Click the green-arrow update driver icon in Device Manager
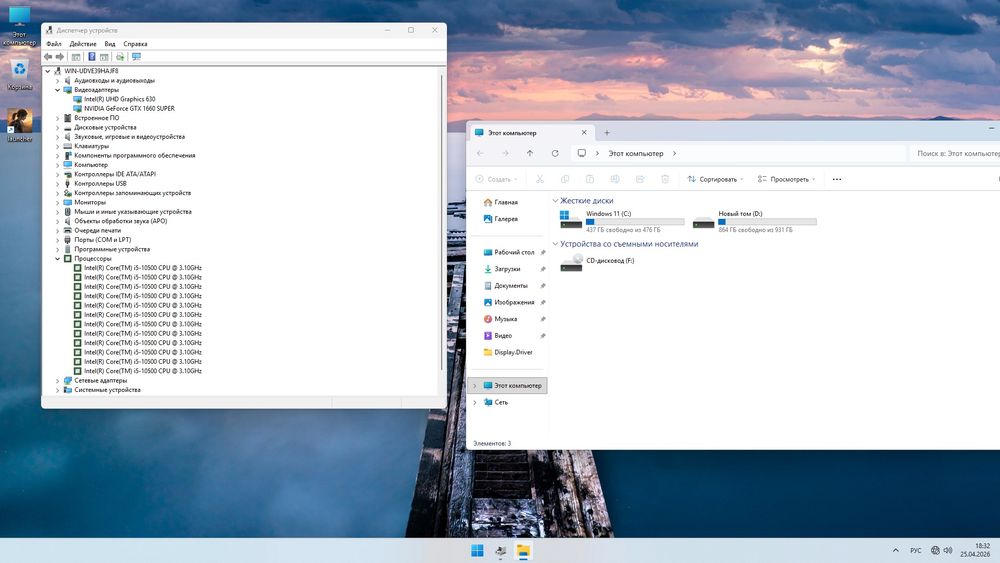 [x=120, y=57]
